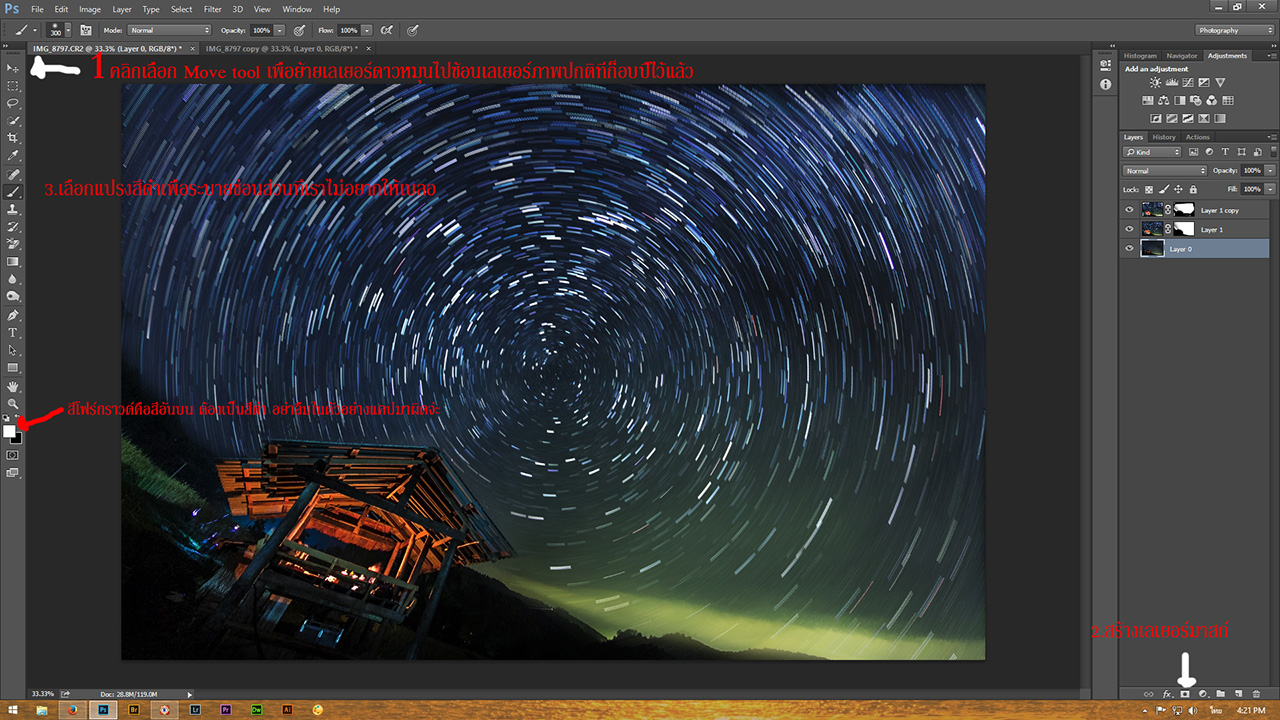The height and width of the screenshot is (720, 1280).
Task: Open the Brush panel toggle icon
Action: tap(86, 30)
